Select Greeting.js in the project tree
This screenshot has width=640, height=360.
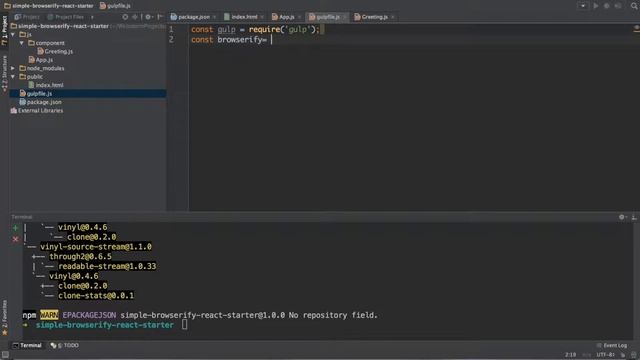click(x=59, y=51)
